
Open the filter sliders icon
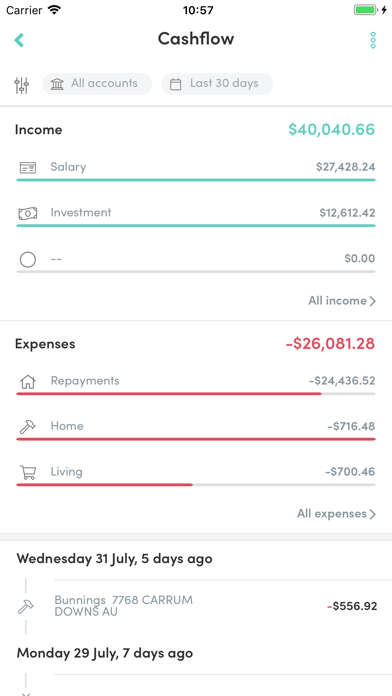[21, 85]
